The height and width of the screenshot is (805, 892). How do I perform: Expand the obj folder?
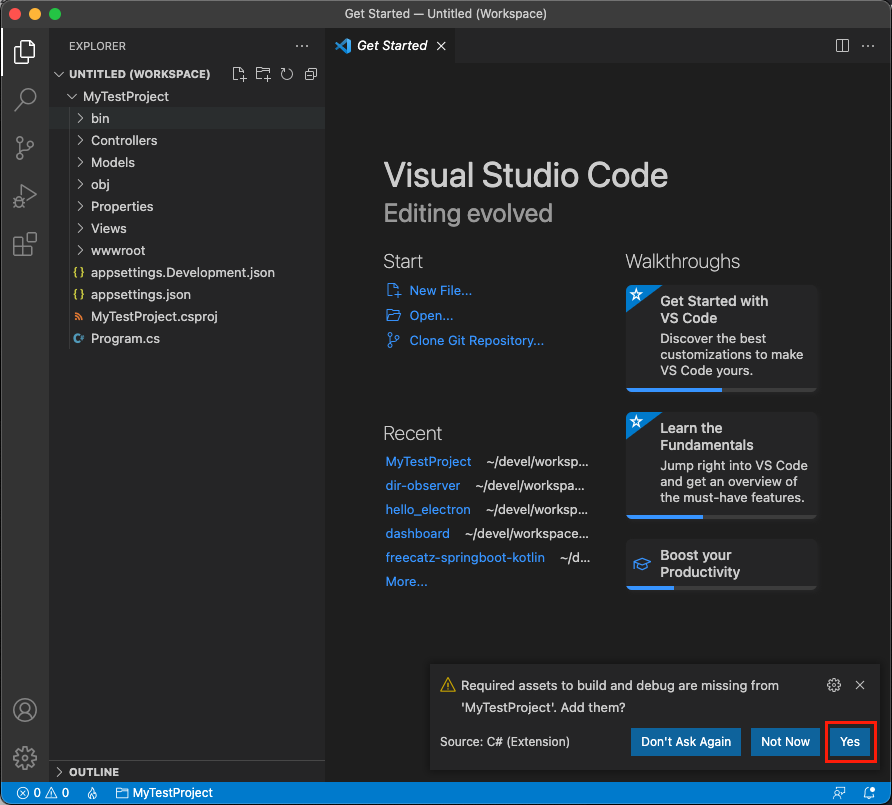[x=187, y=184]
